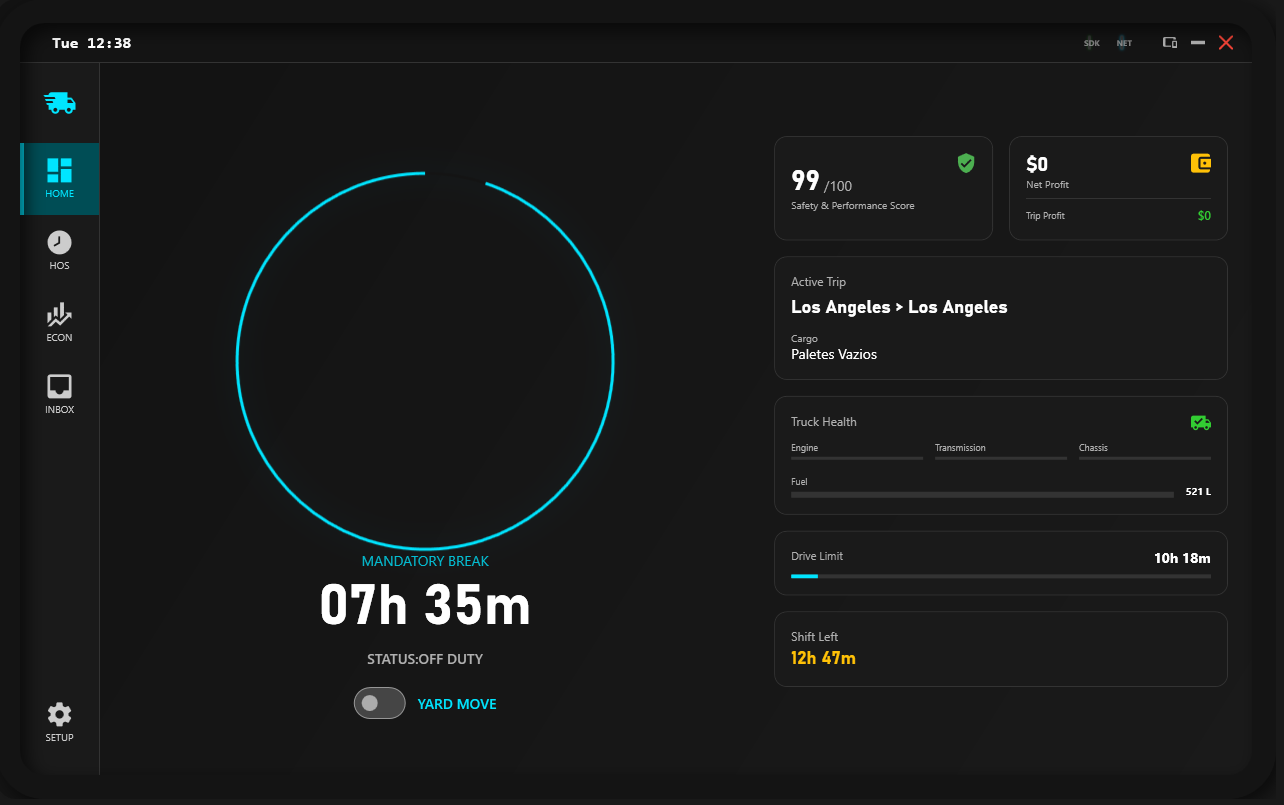The image size is (1284, 805).
Task: Click the Shift Left 12h 47m card
Action: tap(1000, 648)
